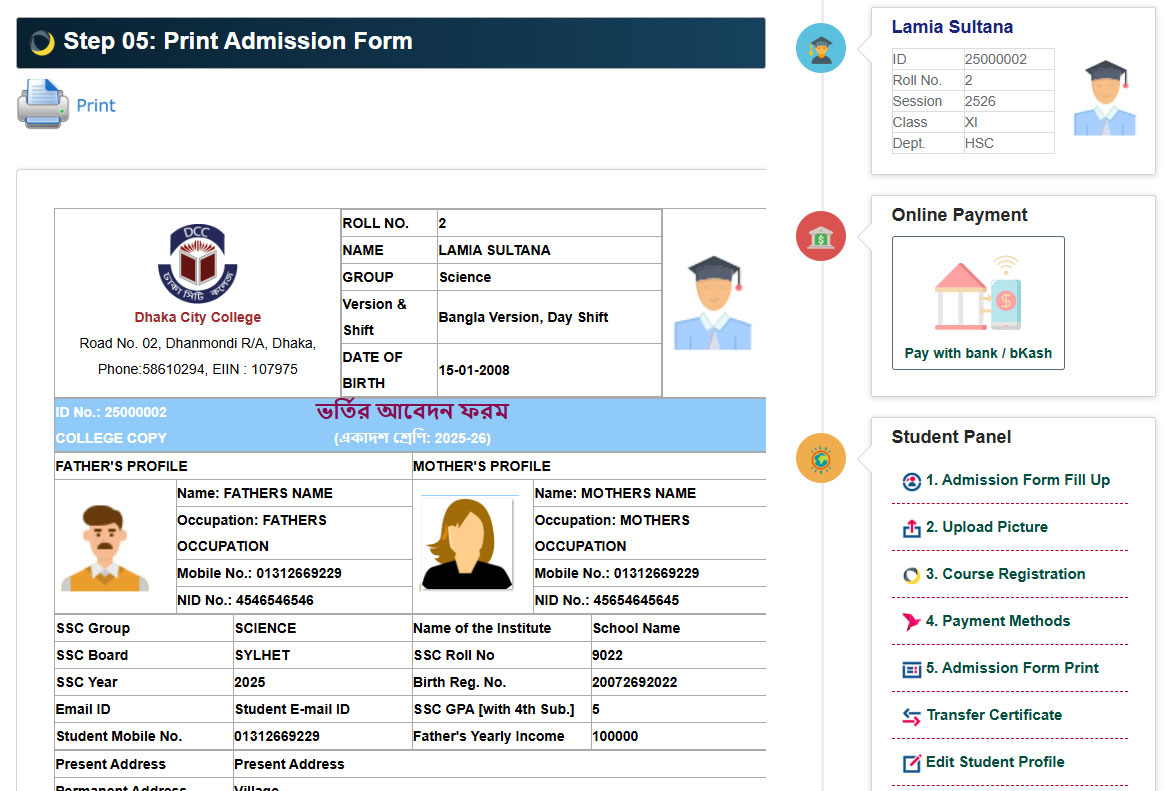
Task: Click the Dhaka City College logo
Action: 197,262
